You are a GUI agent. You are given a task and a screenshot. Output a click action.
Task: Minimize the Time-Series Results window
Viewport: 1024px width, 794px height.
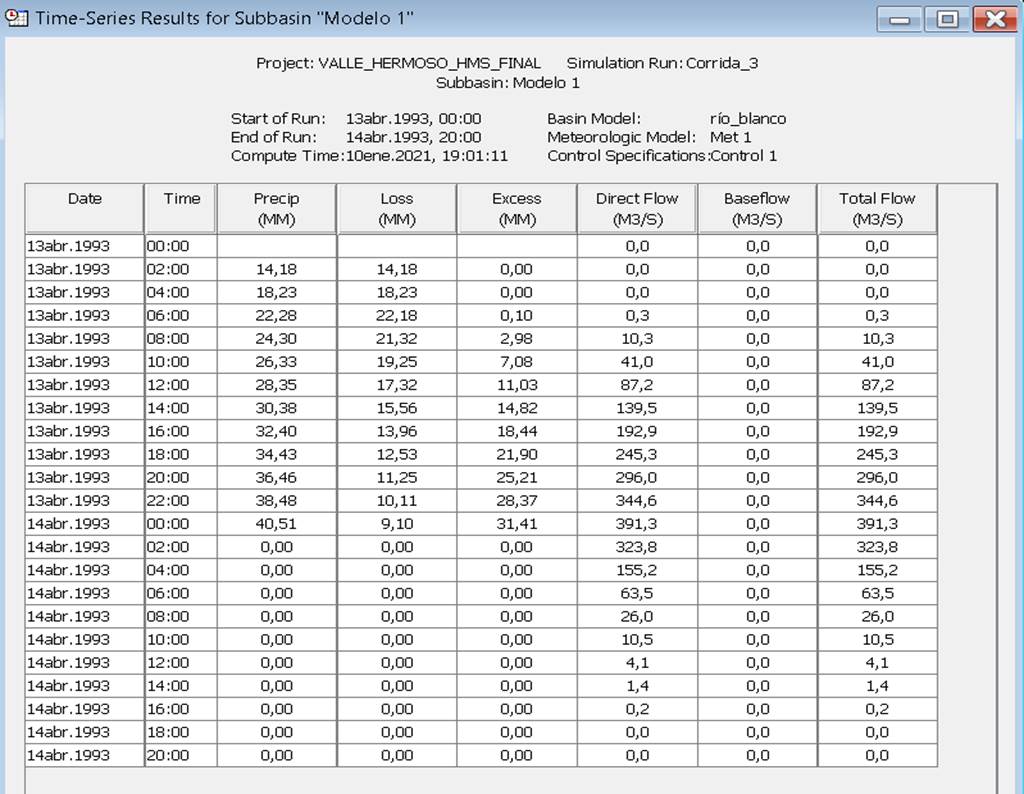tap(898, 19)
